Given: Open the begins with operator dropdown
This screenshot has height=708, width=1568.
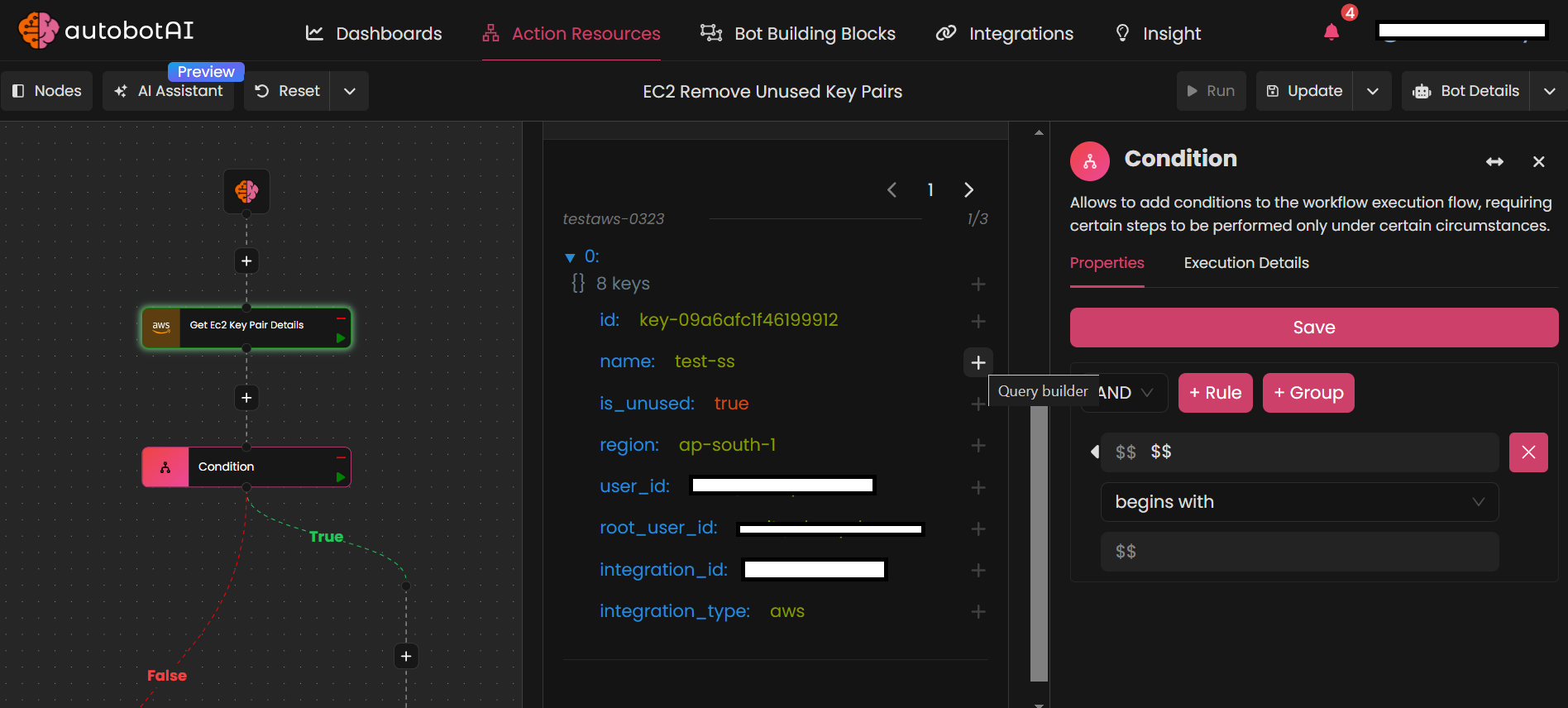Looking at the screenshot, I should [x=1299, y=502].
